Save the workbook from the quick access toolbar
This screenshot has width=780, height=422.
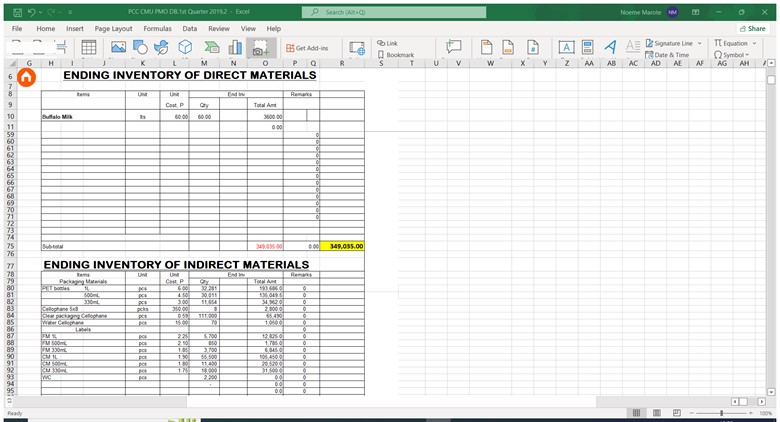pyautogui.click(x=17, y=12)
